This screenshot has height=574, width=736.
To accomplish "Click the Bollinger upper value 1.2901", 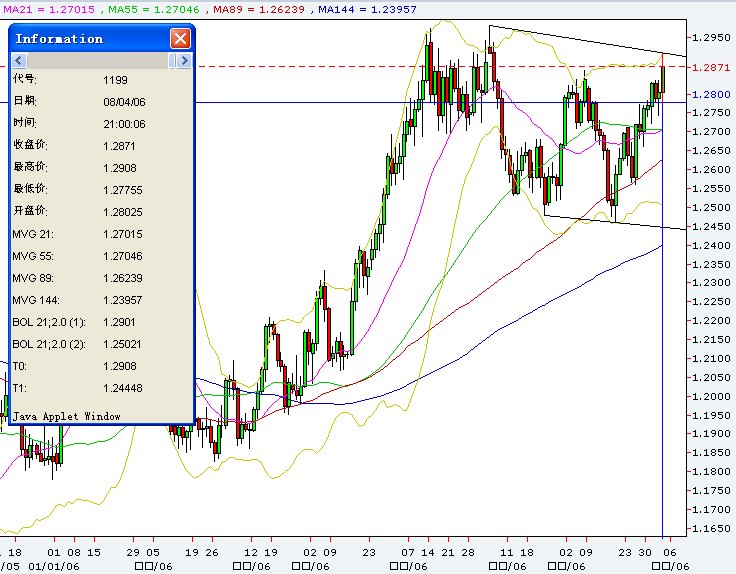I will click(119, 322).
